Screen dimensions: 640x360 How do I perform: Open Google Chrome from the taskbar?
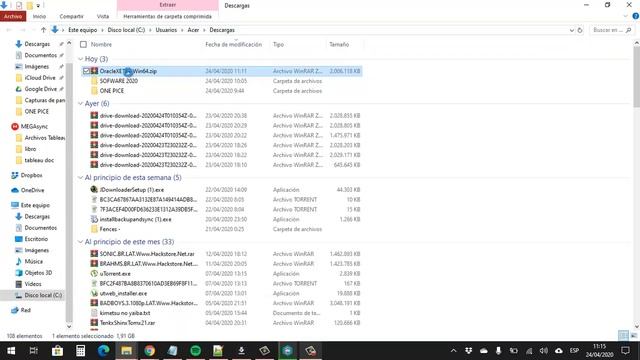(149, 351)
